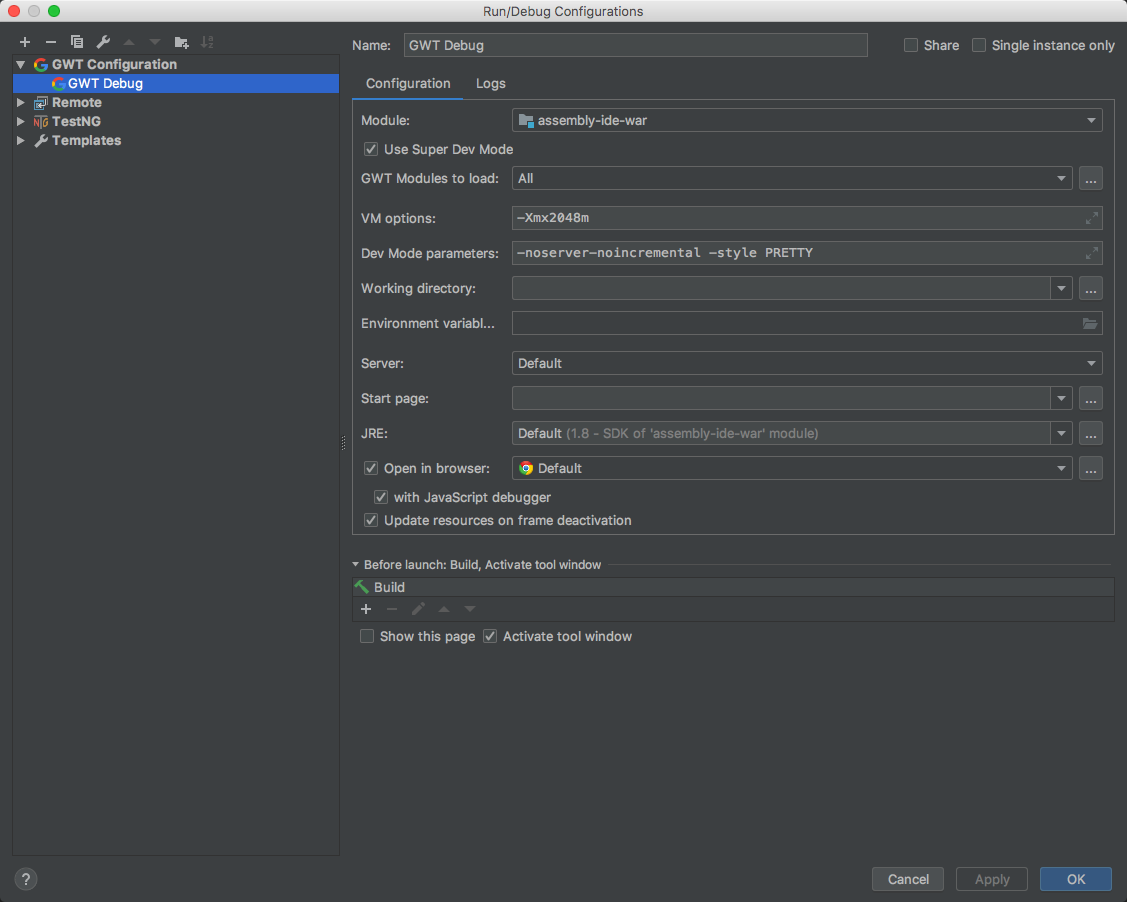
Task: Select the Remote tree item label
Action: (x=77, y=103)
